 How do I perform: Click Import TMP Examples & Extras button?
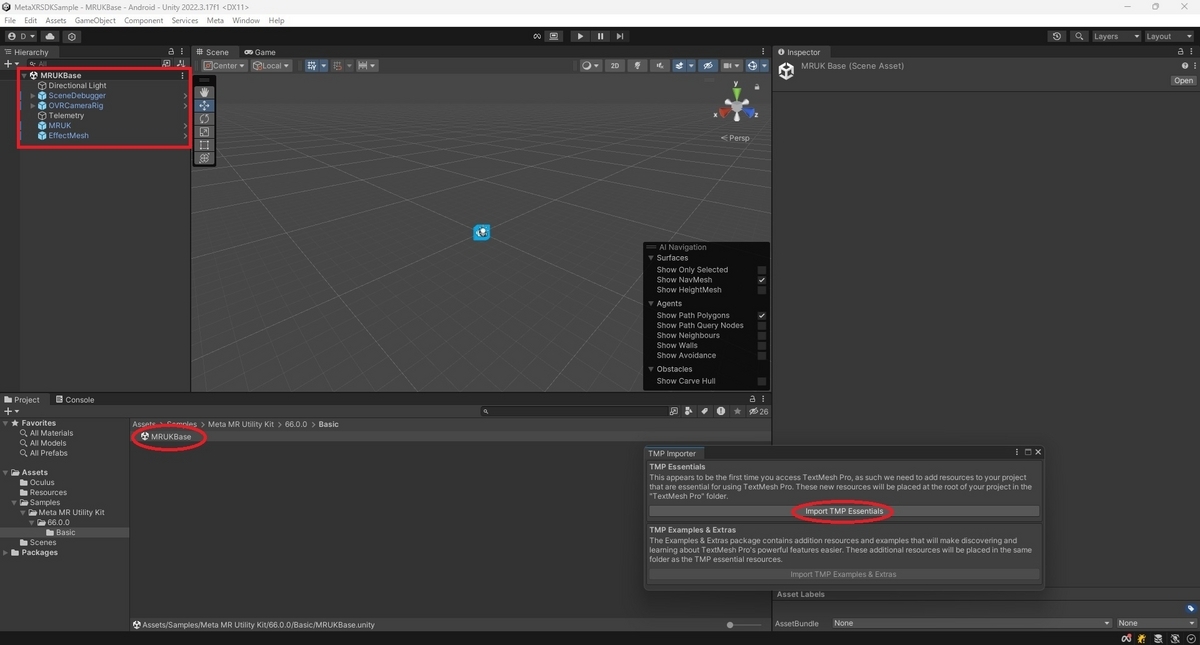pos(844,574)
